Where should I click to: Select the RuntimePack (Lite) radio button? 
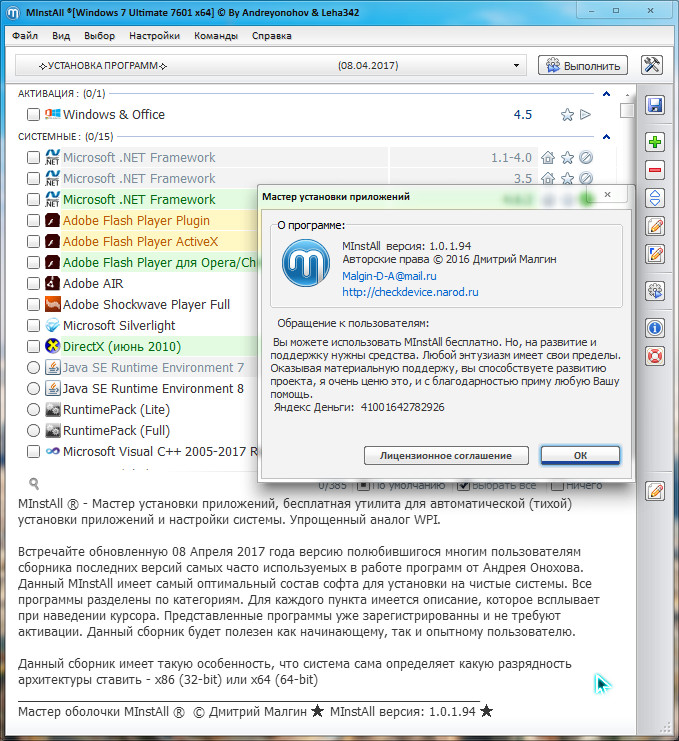(33, 409)
